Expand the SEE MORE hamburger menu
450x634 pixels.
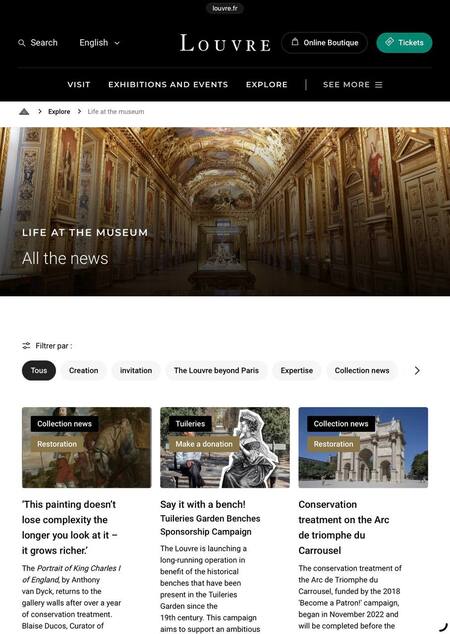tap(353, 85)
